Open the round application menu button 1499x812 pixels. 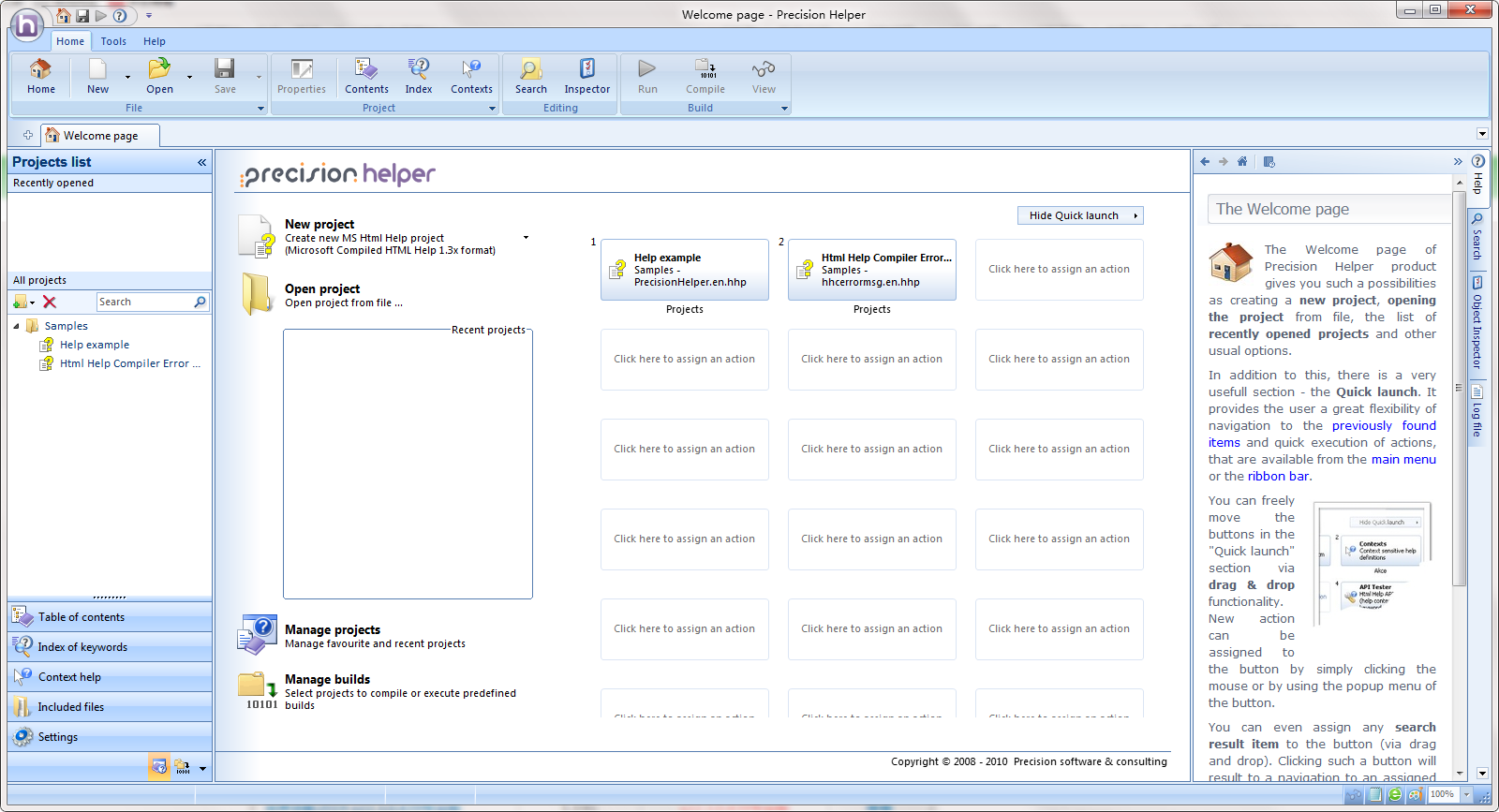[26, 24]
